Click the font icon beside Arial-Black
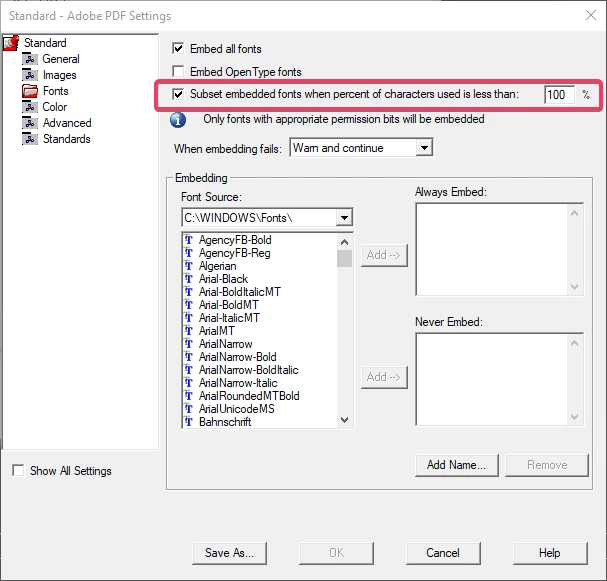607x581 pixels. [189, 279]
